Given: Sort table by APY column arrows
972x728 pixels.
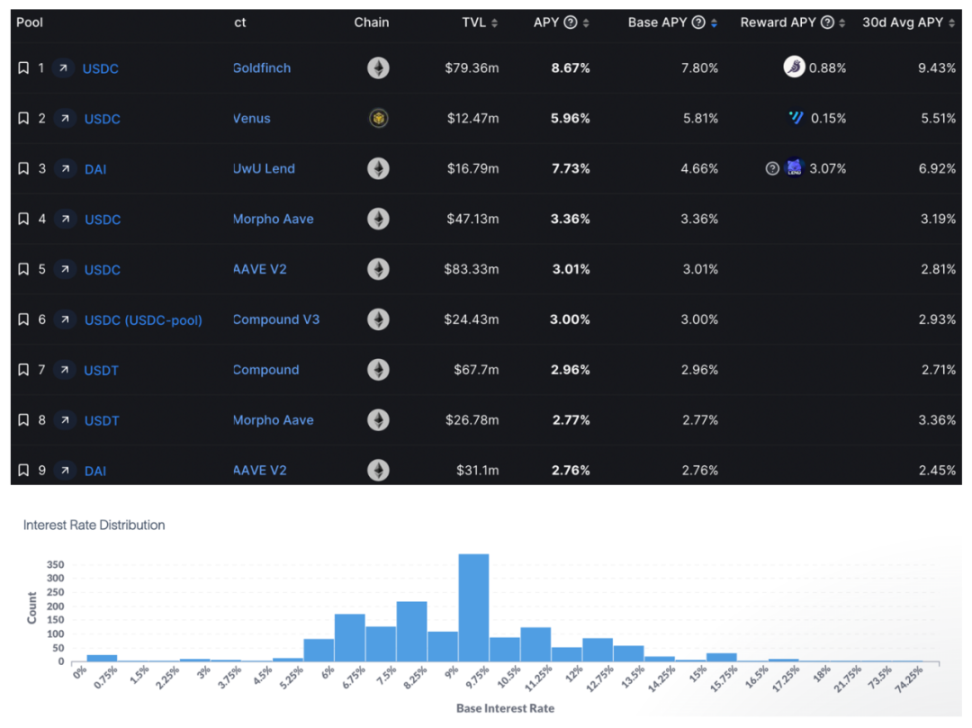Looking at the screenshot, I should pyautogui.click(x=586, y=23).
